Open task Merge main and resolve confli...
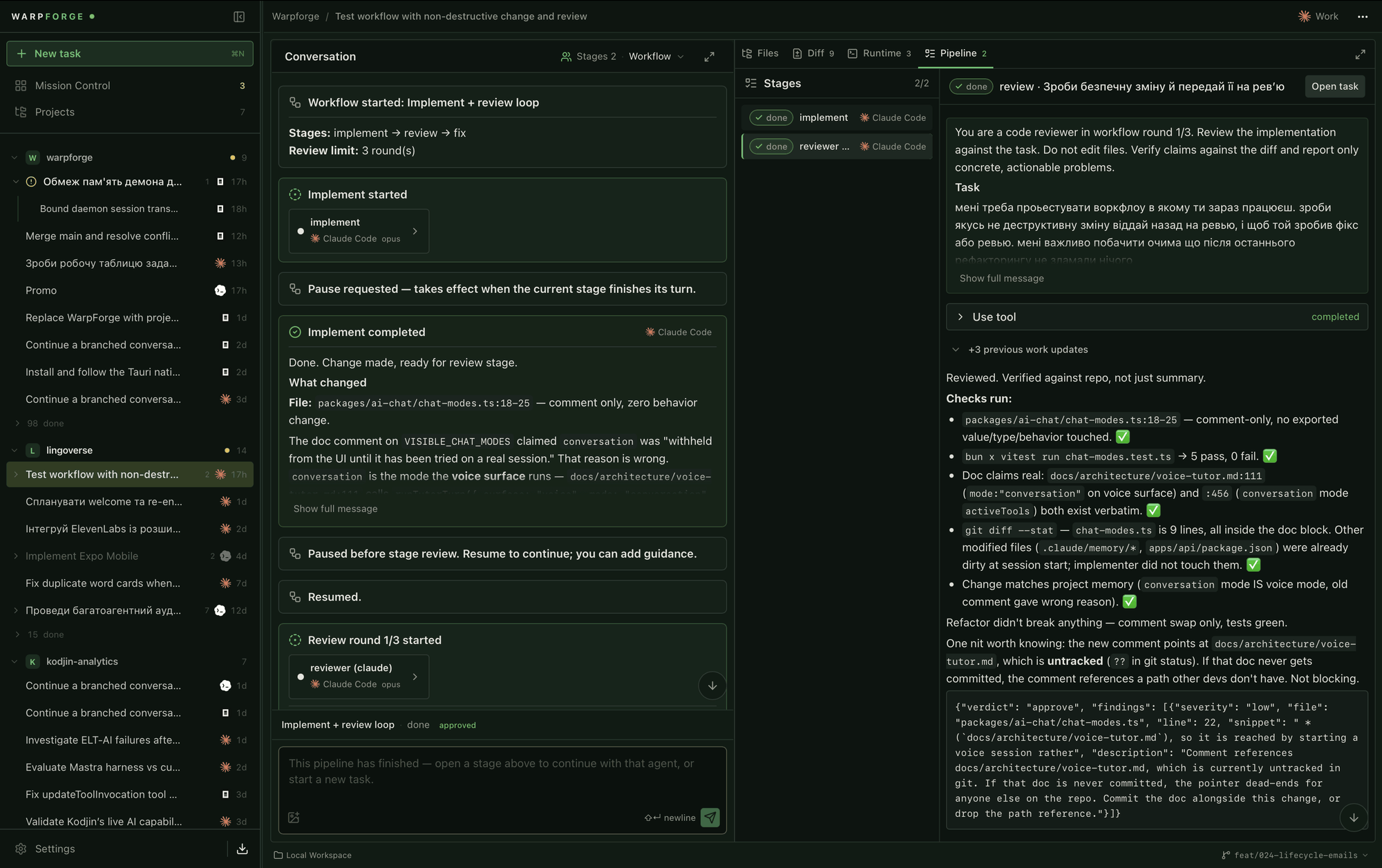The height and width of the screenshot is (868, 1382). point(130,236)
